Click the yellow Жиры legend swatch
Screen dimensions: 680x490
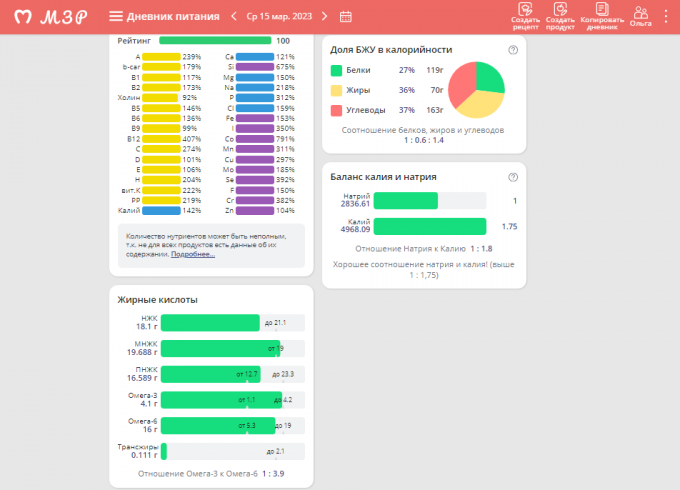337,90
